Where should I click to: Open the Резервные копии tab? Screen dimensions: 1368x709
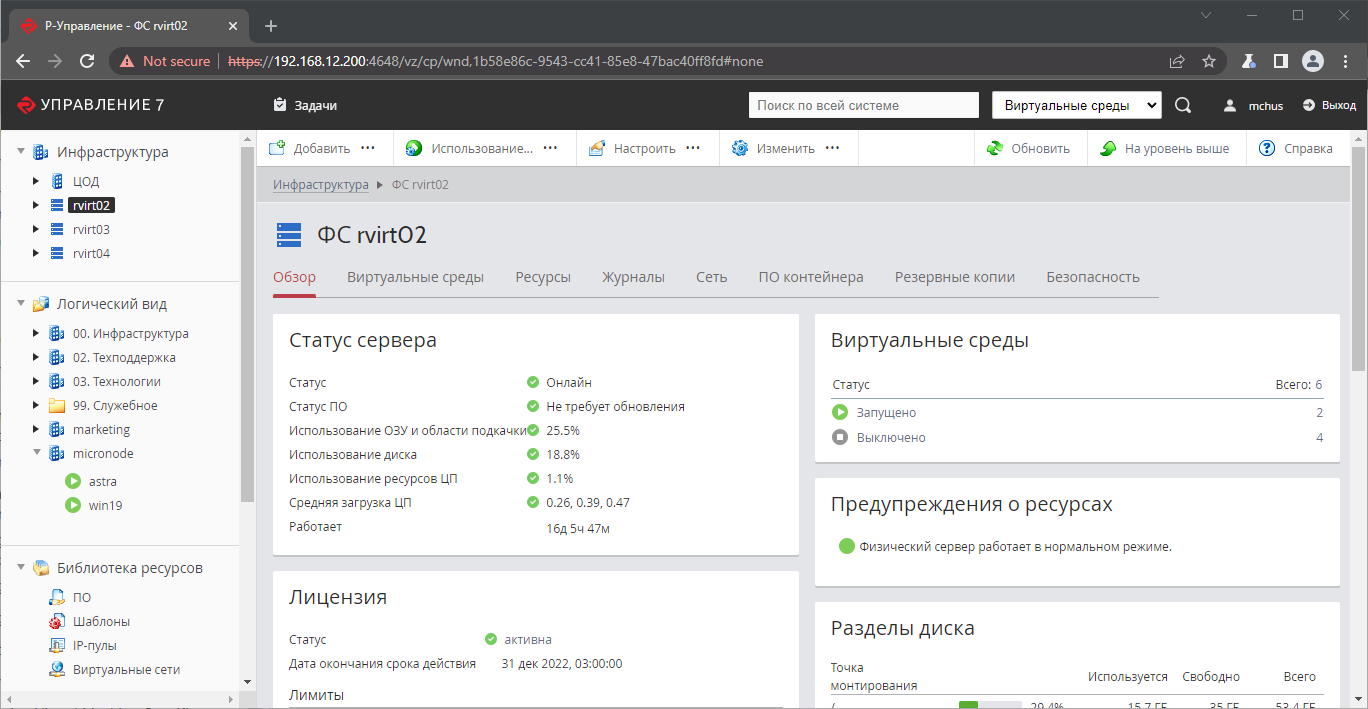954,277
